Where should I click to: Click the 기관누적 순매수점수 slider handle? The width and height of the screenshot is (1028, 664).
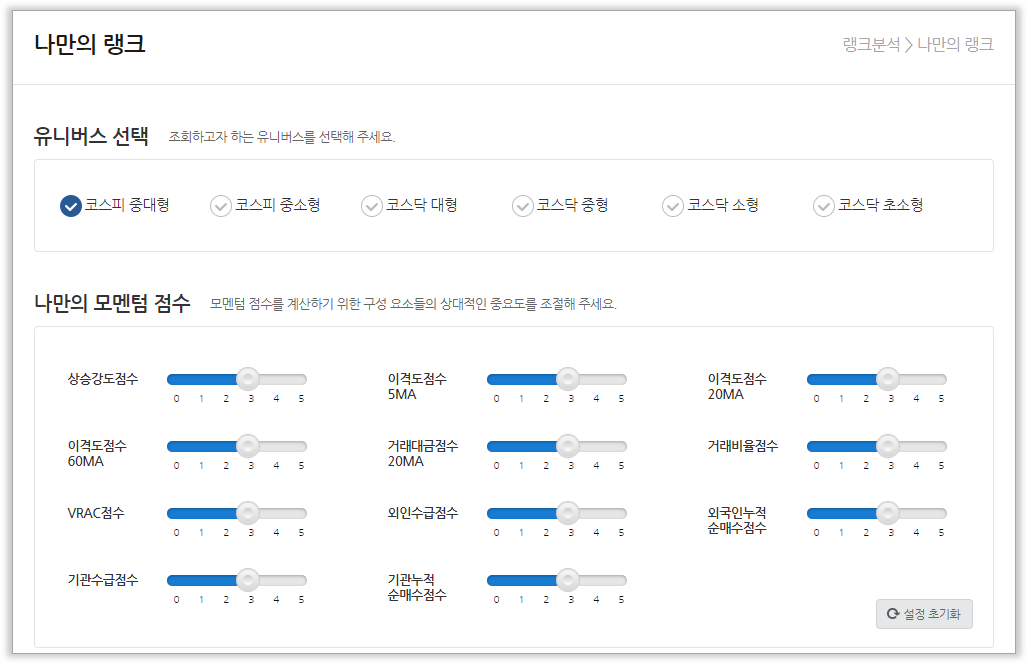567,580
